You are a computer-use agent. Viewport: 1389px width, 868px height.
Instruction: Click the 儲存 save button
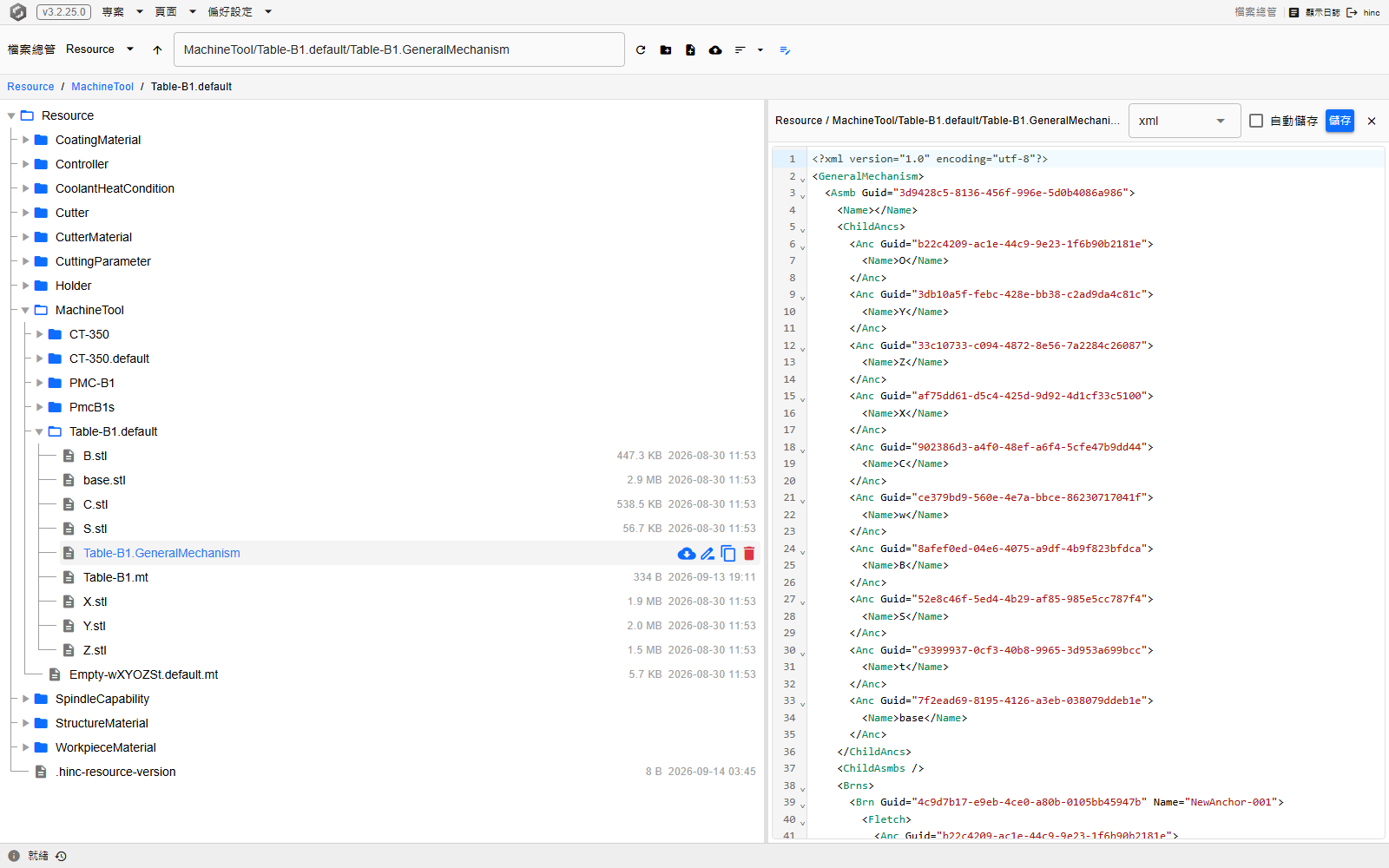(x=1340, y=121)
